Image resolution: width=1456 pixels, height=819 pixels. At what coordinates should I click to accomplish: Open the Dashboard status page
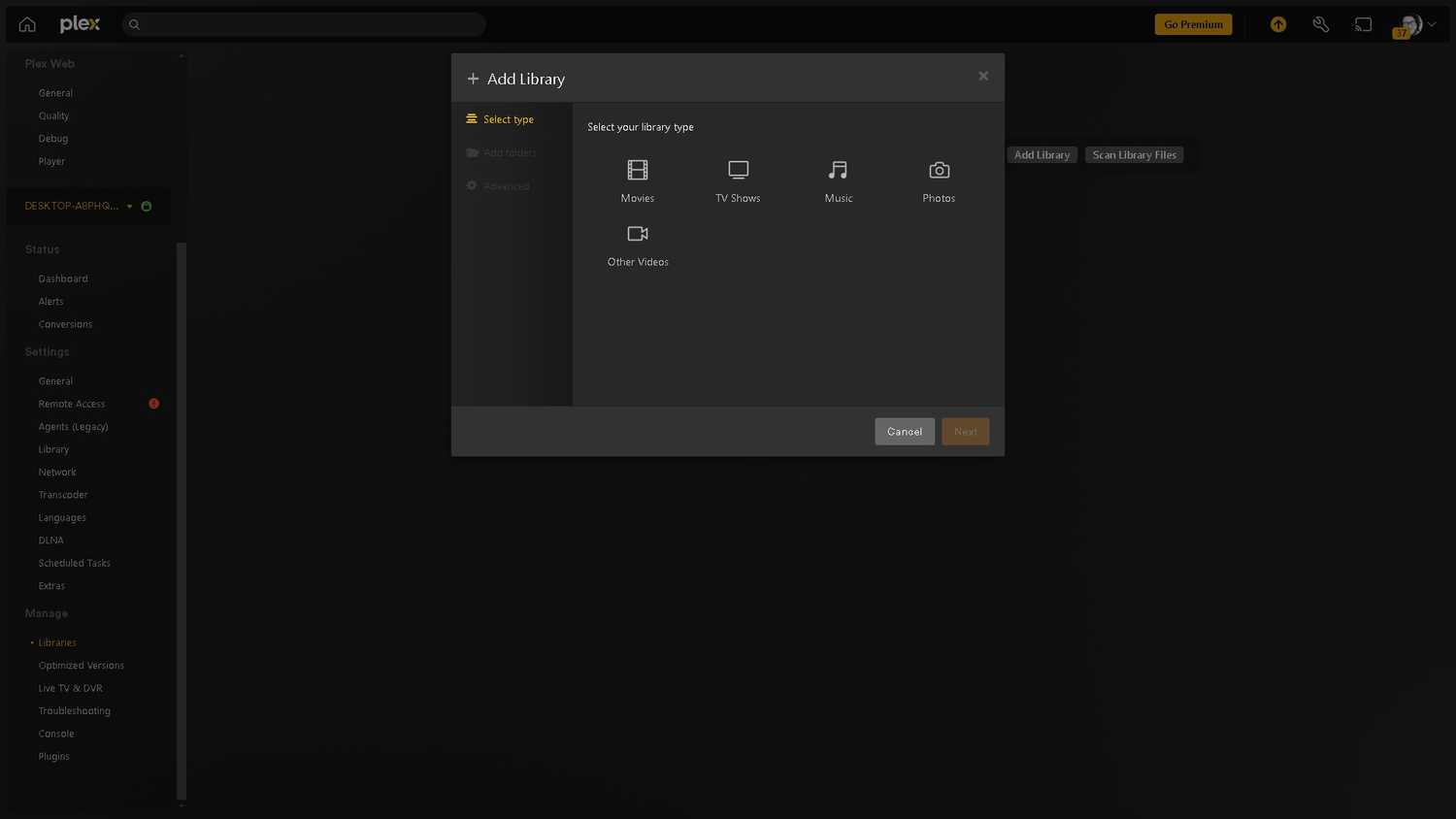[63, 278]
